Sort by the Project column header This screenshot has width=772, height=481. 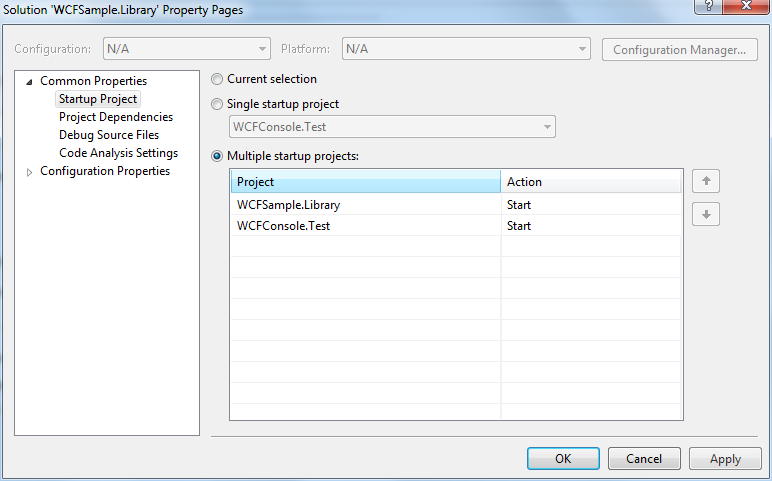(366, 182)
